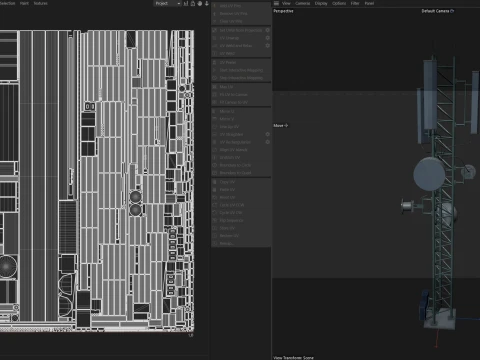This screenshot has width=480, height=360.
Task: Click the viewport hamburger menu icon
Action: [x=276, y=3]
